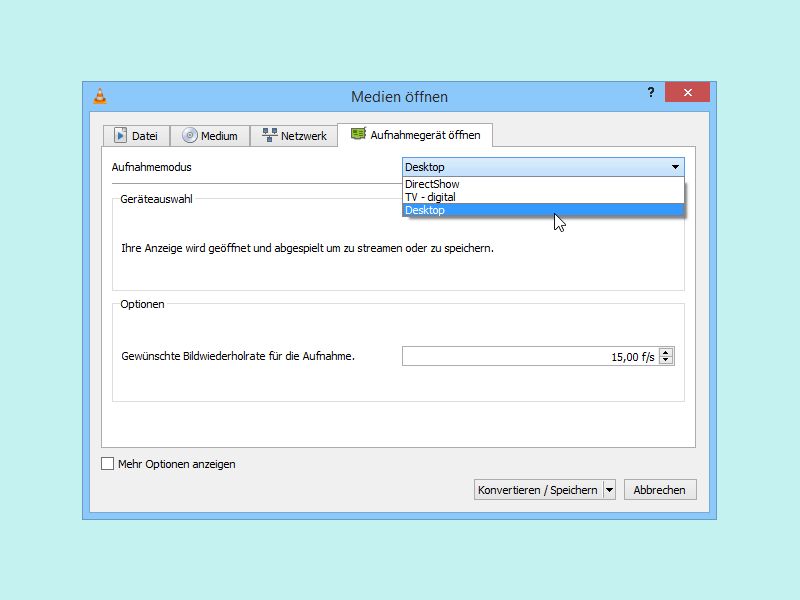The height and width of the screenshot is (600, 800).
Task: Enable Mehr Optionen anzeigen checkbox
Action: click(108, 464)
